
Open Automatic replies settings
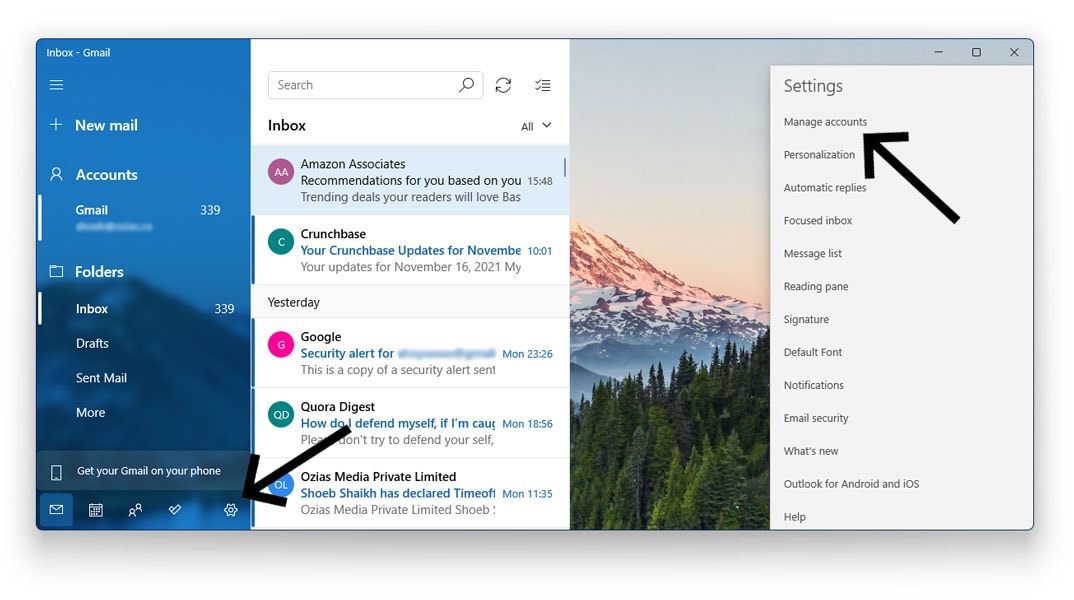tap(825, 188)
